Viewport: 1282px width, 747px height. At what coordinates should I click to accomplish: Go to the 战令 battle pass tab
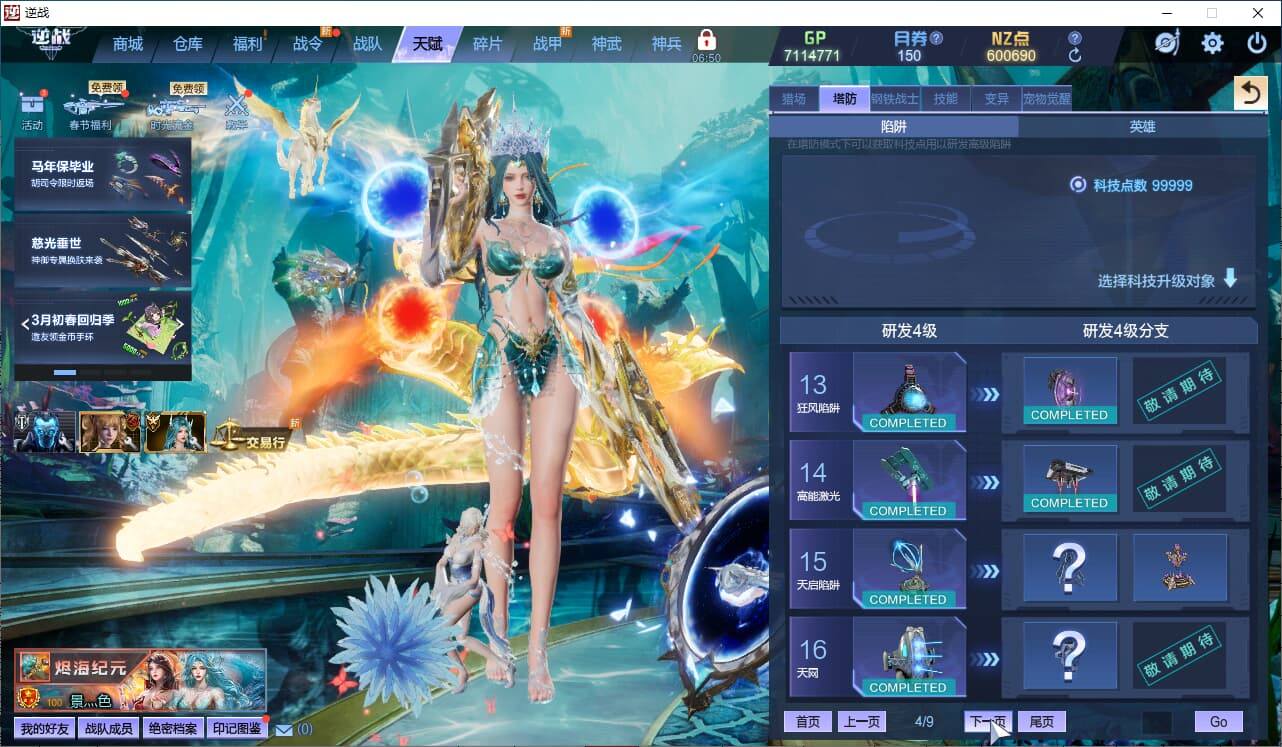[307, 44]
